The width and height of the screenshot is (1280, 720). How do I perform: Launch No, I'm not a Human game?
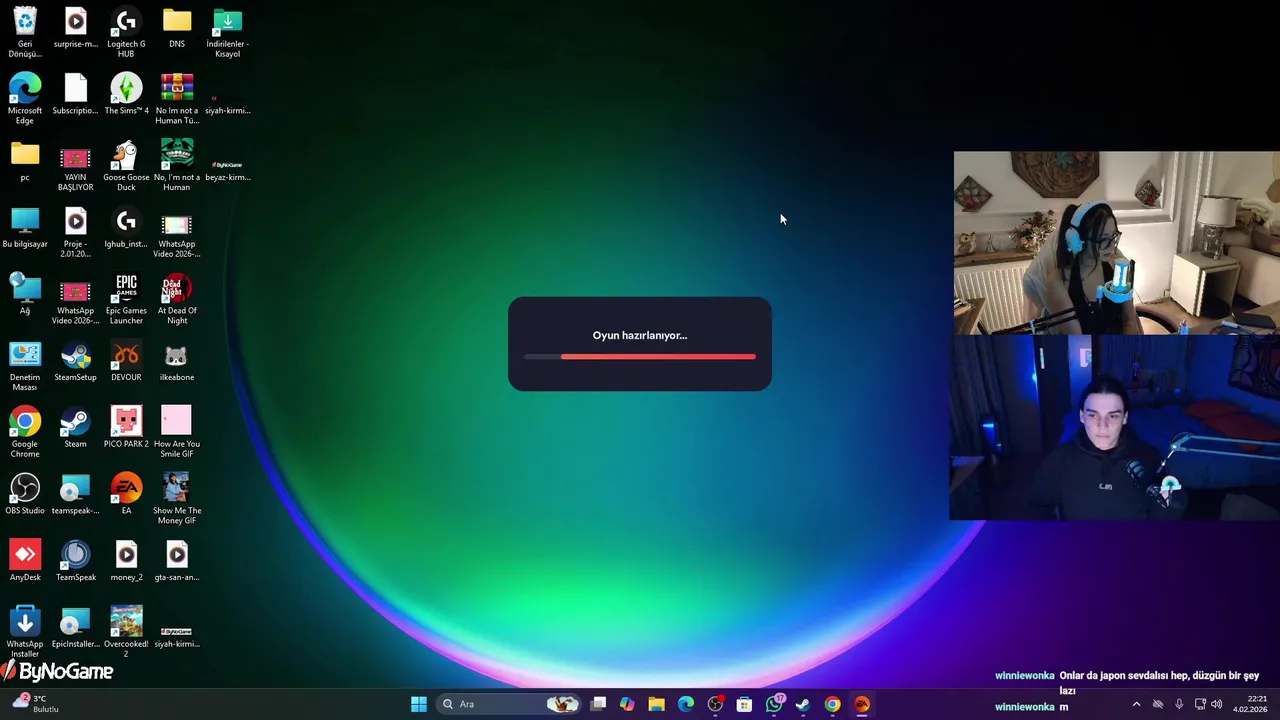coord(177,166)
